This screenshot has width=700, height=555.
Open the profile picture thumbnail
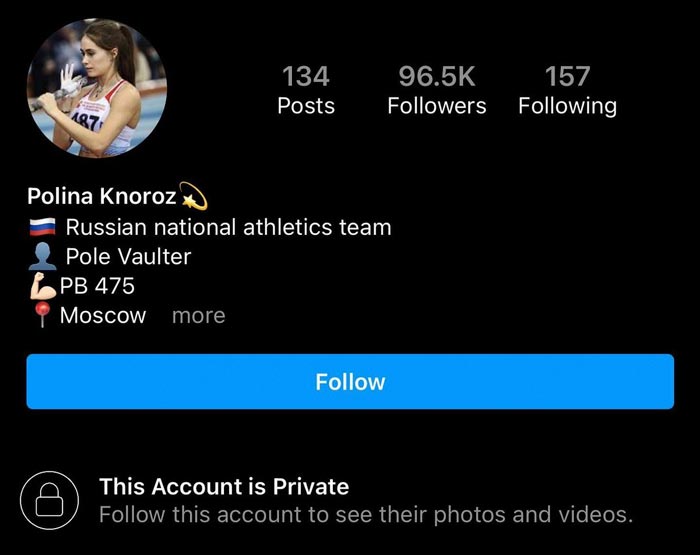tap(97, 88)
